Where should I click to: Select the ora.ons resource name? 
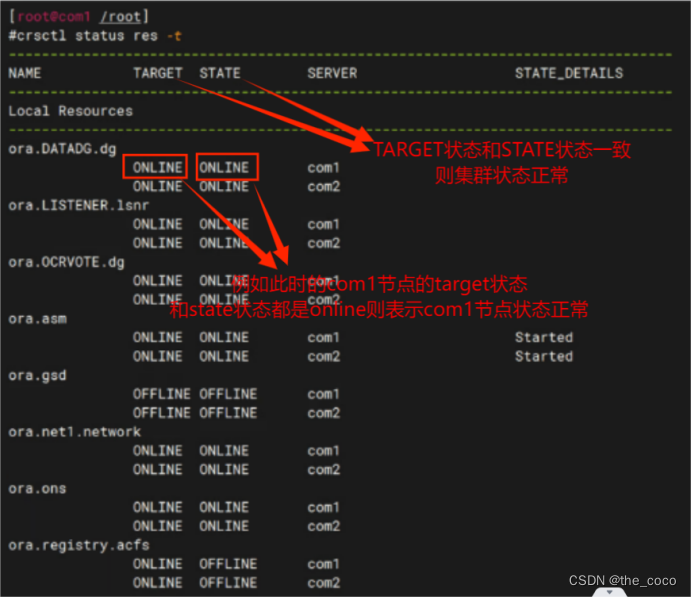38,489
